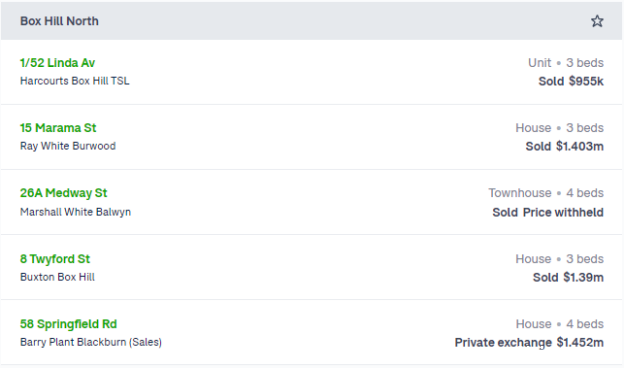Click the Unit 3 beds description
Viewport: 624px width, 368px height.
click(x=566, y=63)
